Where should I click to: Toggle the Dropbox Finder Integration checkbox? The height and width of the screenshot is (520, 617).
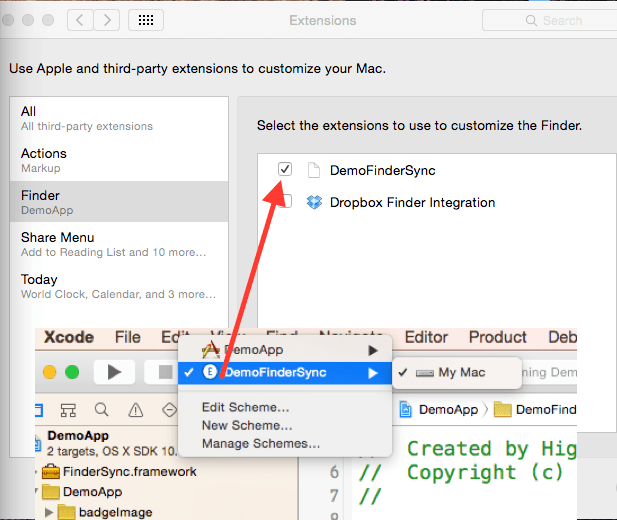pyautogui.click(x=286, y=201)
